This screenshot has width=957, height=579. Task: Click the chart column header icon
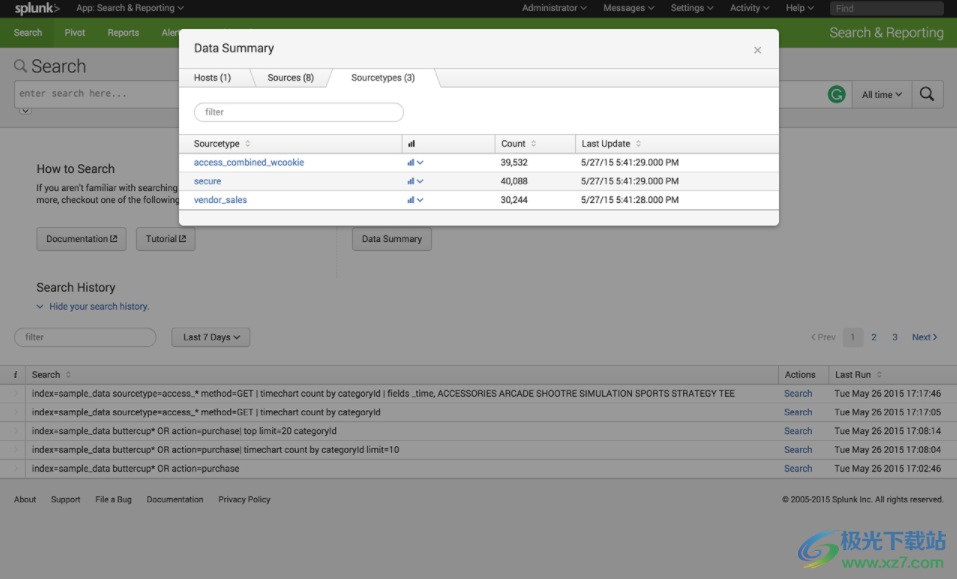[411, 144]
